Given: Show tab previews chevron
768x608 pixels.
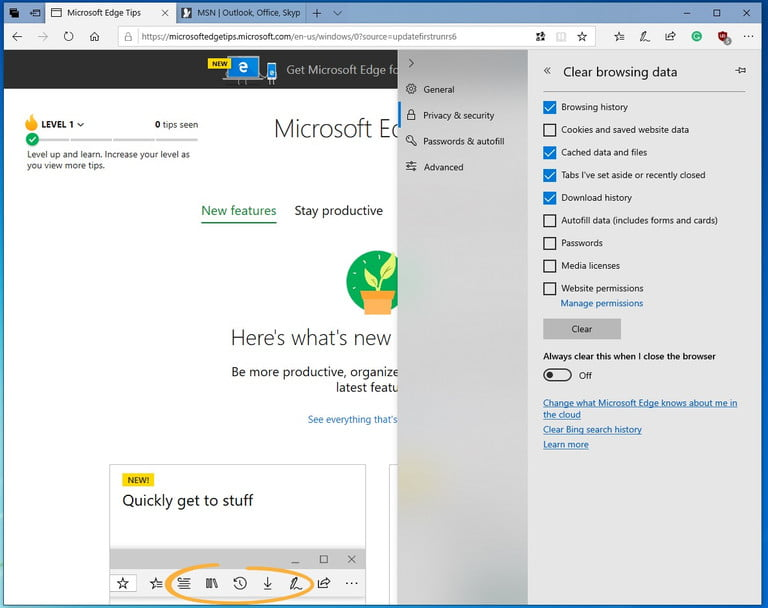Looking at the screenshot, I should coord(337,13).
